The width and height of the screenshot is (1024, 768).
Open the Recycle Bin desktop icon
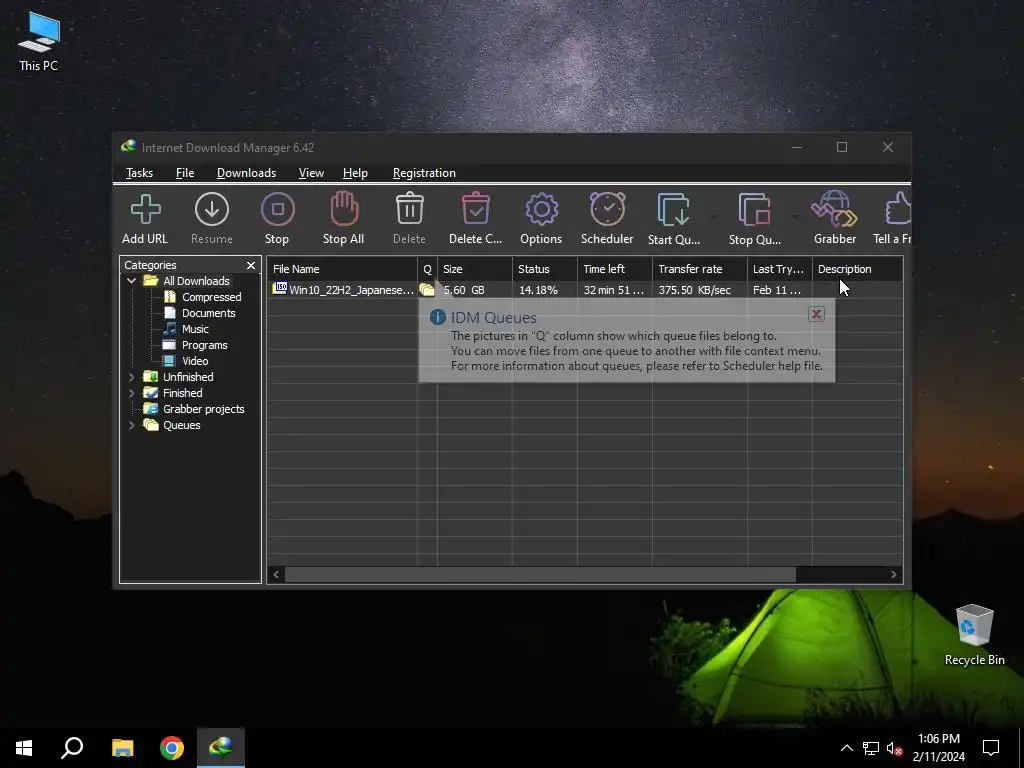[x=974, y=635]
